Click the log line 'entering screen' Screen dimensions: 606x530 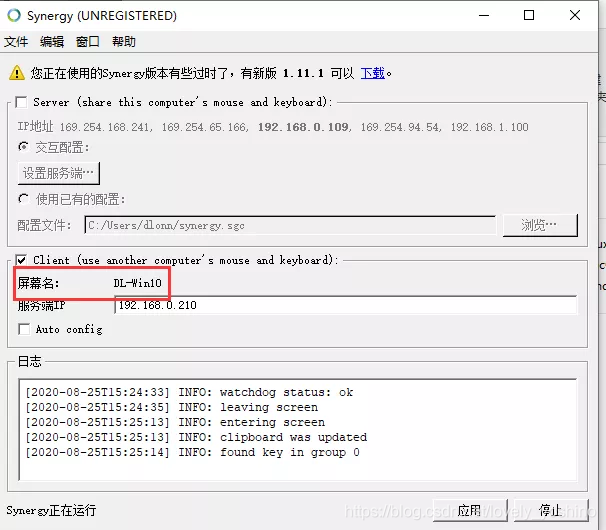coord(175,423)
